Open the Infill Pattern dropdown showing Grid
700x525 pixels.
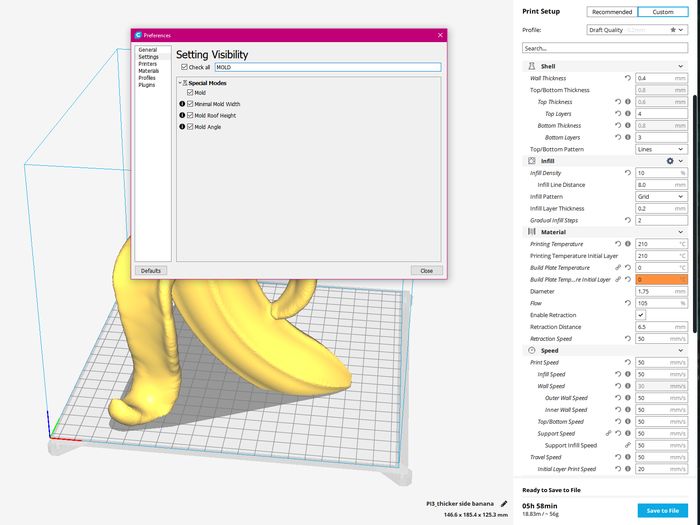click(x=661, y=197)
